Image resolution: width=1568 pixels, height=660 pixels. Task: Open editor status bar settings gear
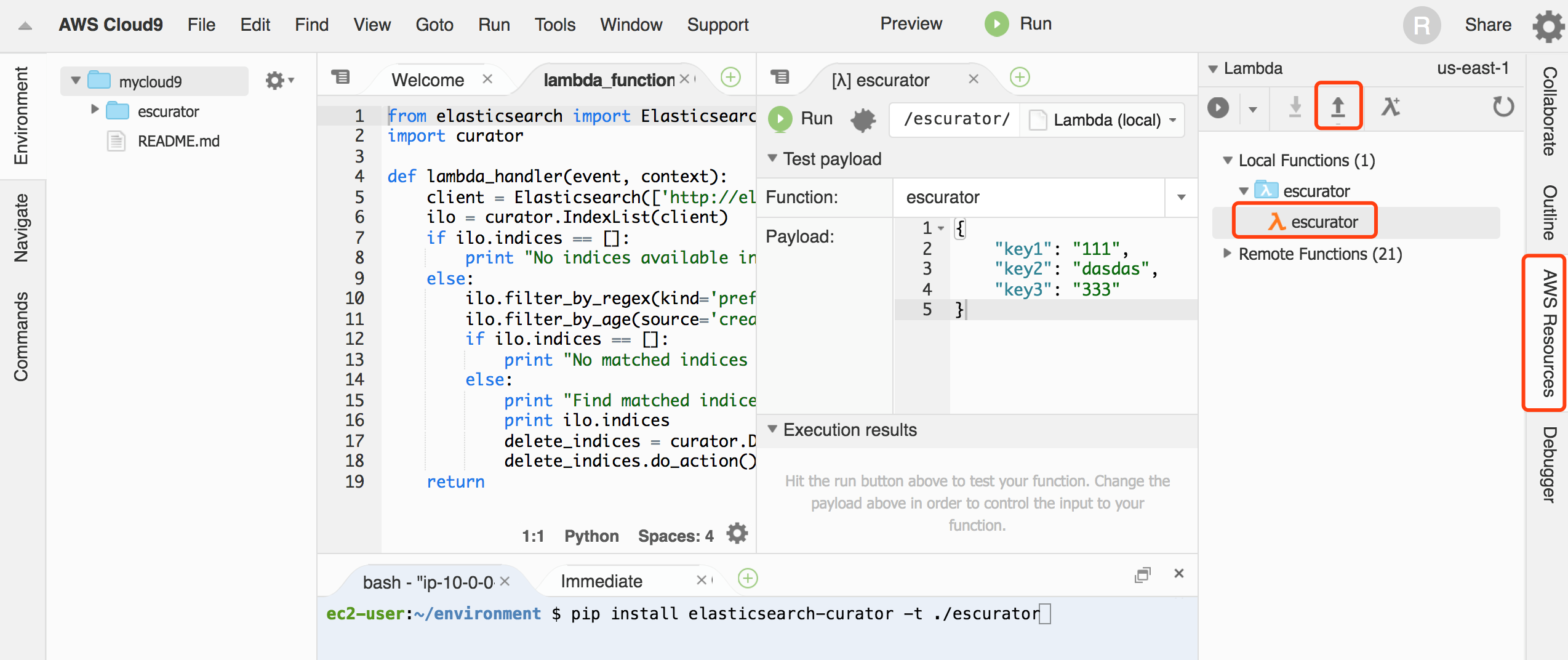tap(737, 533)
